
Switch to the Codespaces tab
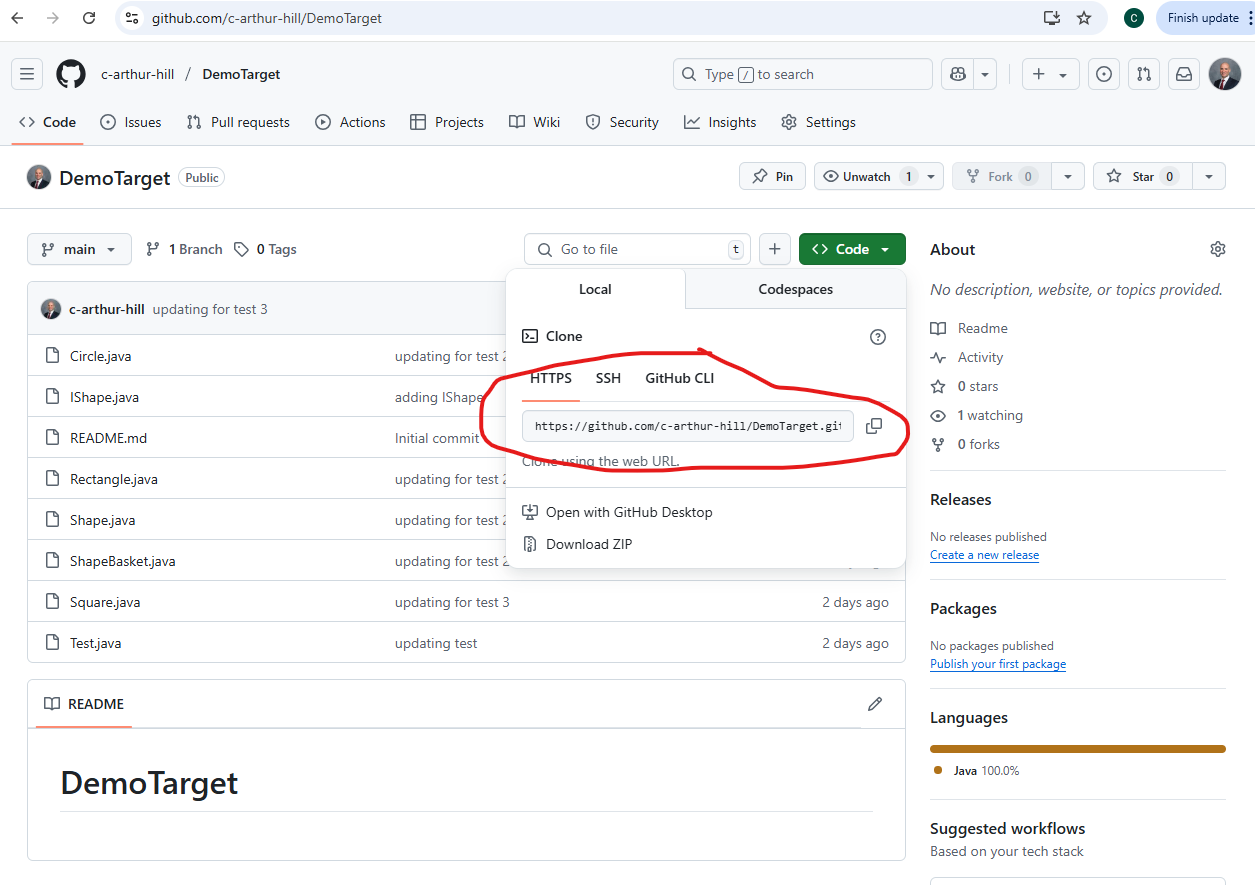796,289
